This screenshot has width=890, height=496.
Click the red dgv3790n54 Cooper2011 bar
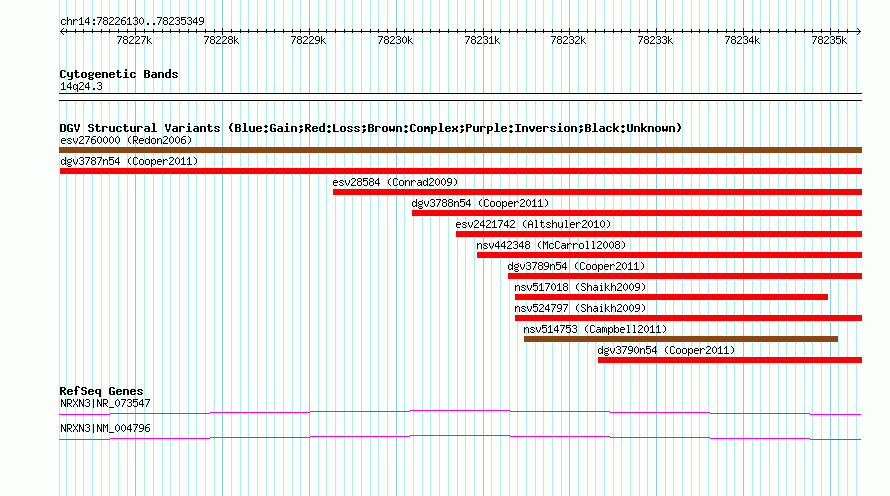click(x=729, y=360)
